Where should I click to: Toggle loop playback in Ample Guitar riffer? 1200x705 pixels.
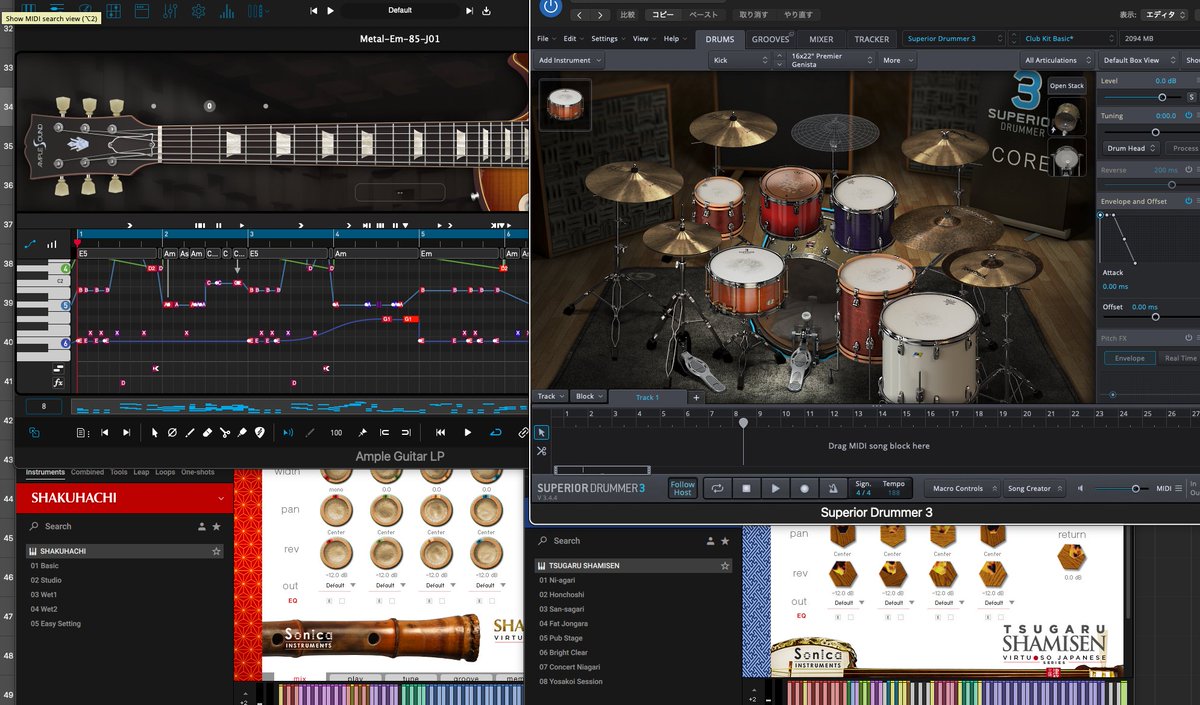coord(495,432)
